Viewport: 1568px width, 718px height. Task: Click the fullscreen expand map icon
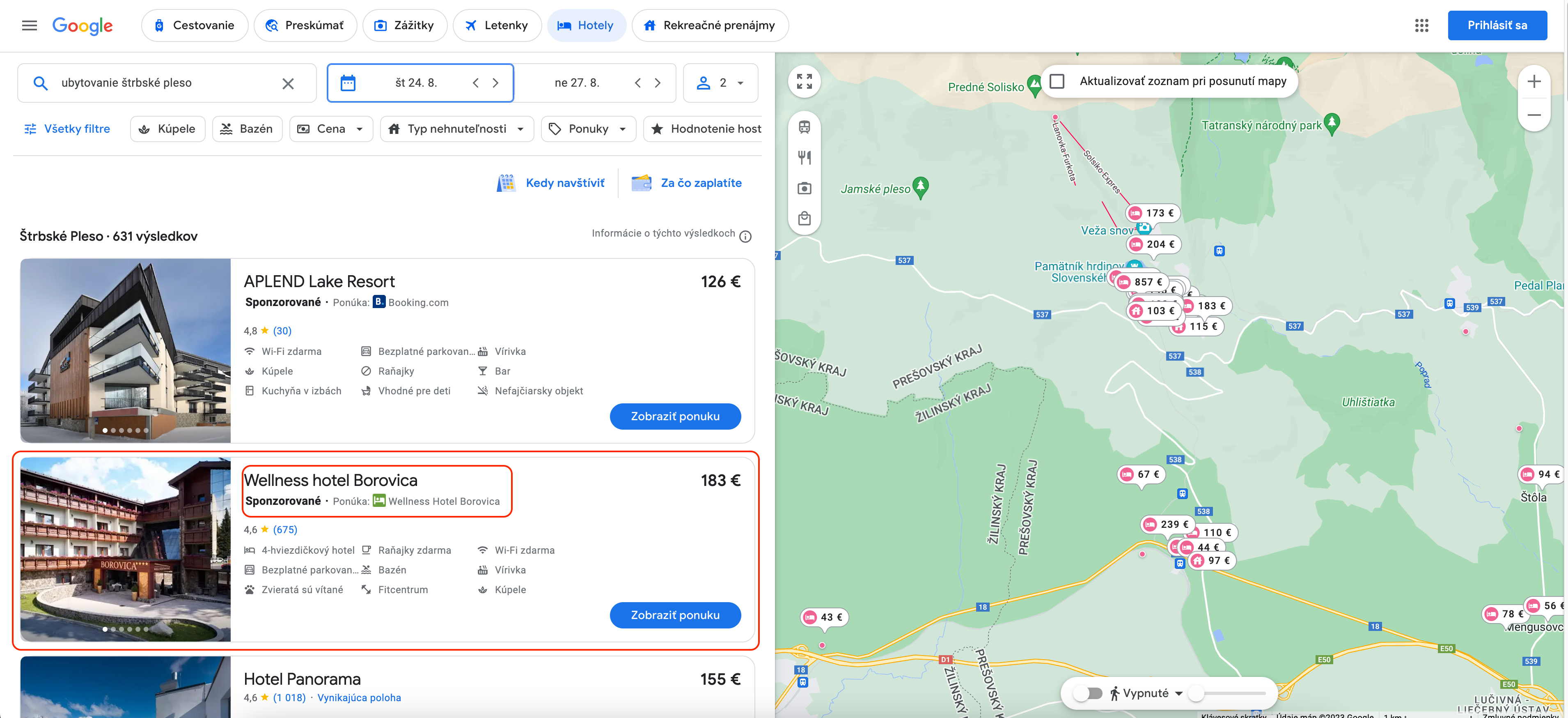tap(803, 81)
